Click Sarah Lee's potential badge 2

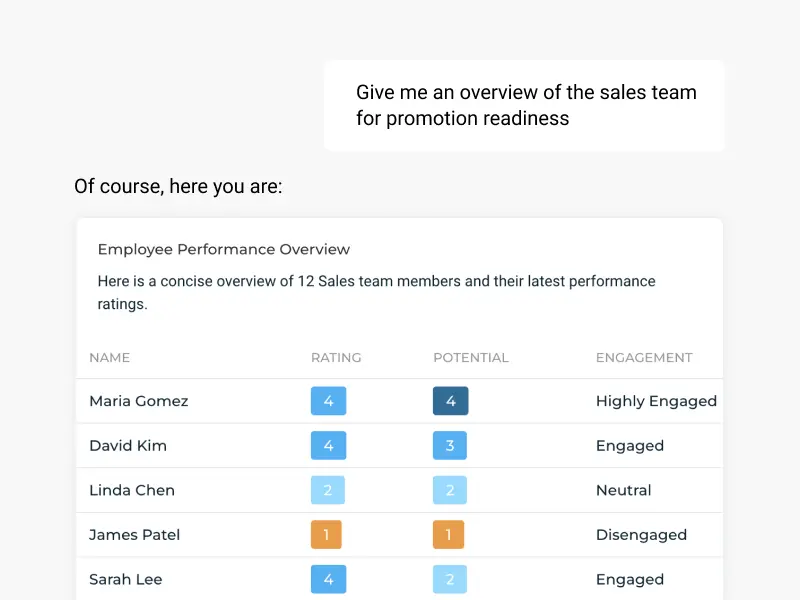449,579
